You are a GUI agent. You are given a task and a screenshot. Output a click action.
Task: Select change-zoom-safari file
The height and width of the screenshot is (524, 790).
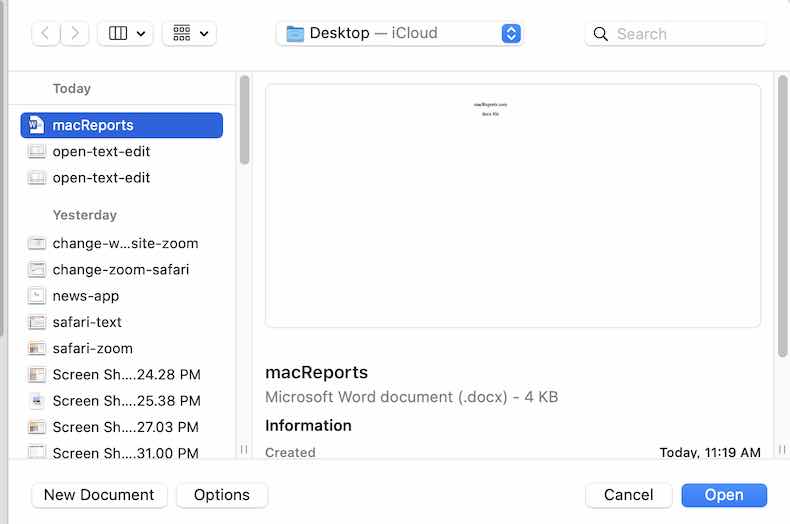point(121,270)
